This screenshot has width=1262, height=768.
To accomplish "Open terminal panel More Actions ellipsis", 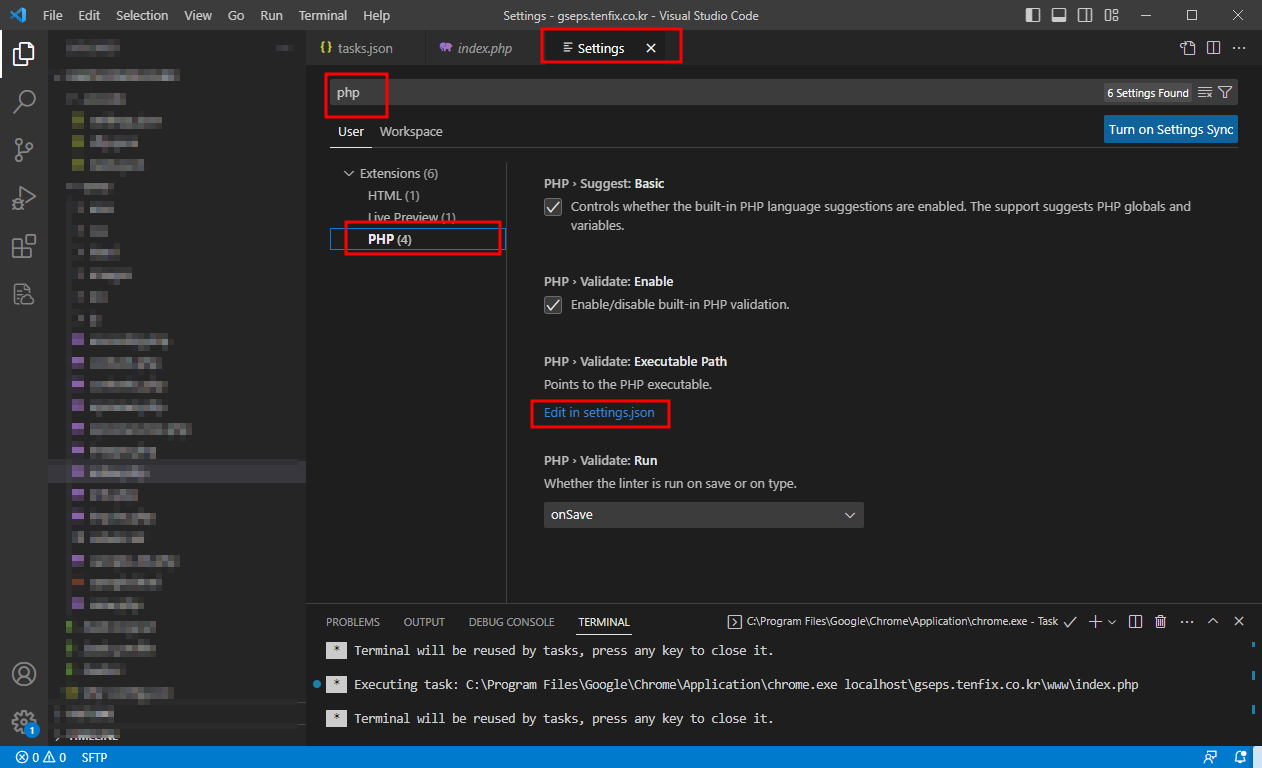I will [x=1186, y=621].
